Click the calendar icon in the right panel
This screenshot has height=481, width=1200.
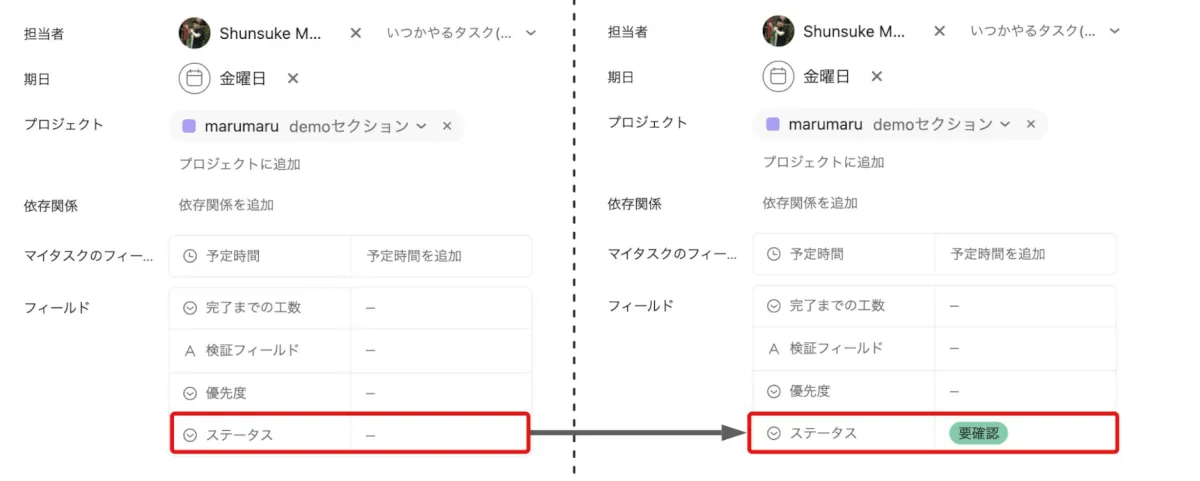click(x=778, y=77)
